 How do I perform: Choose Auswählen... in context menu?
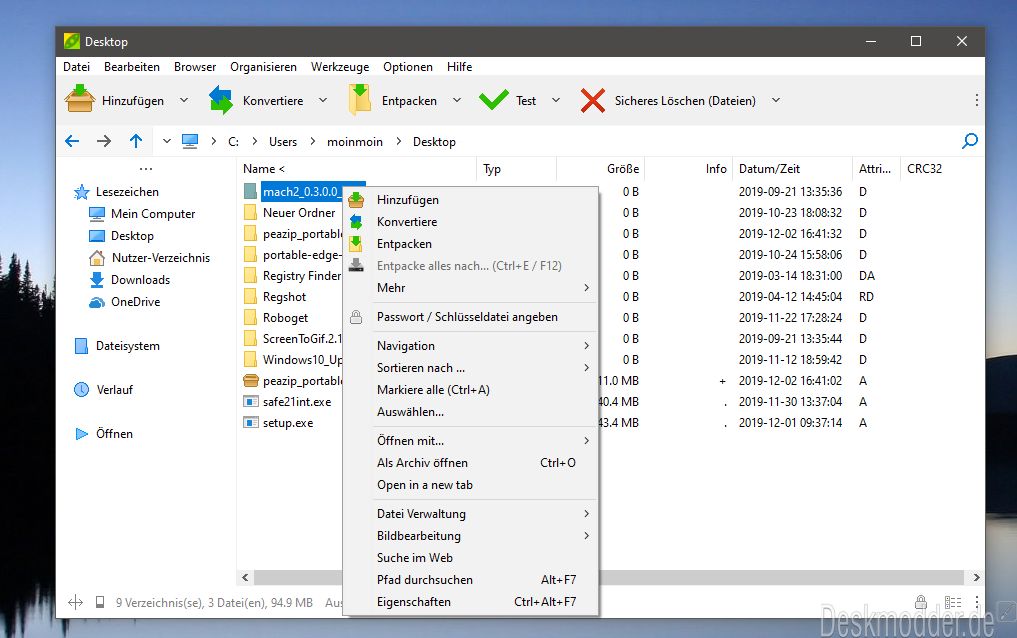470,412
